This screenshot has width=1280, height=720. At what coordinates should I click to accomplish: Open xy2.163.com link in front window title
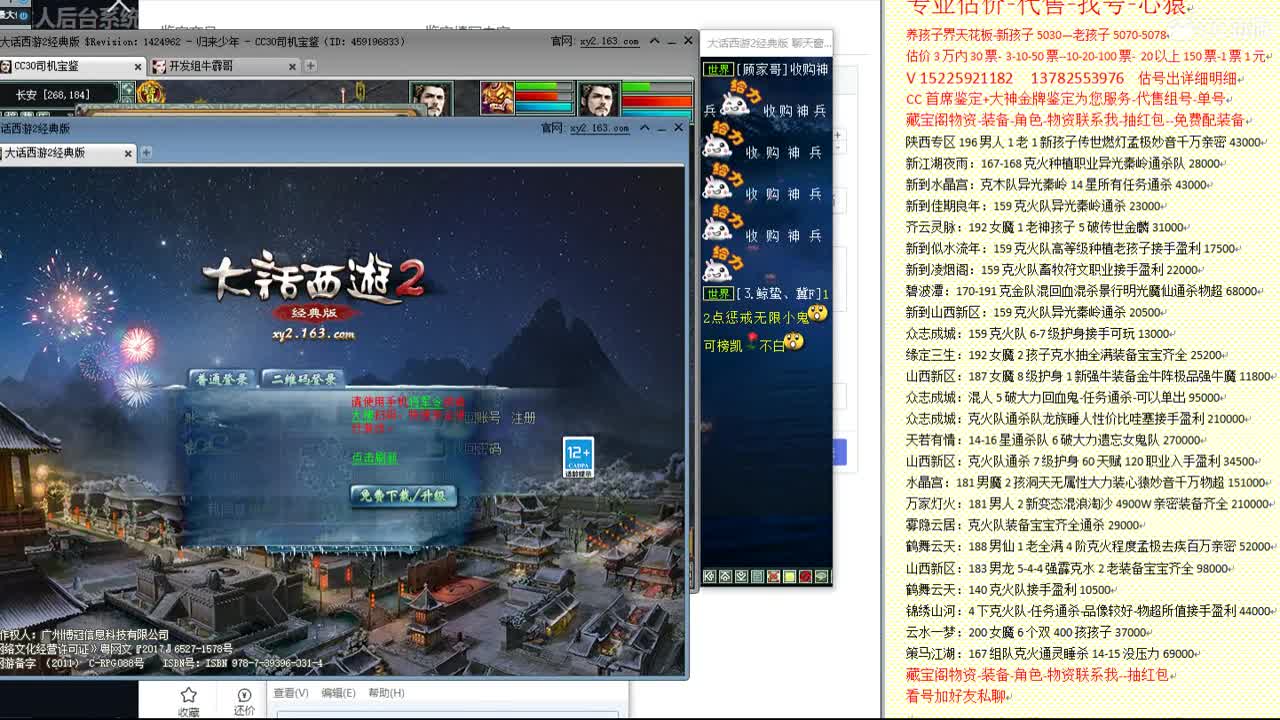[x=599, y=128]
